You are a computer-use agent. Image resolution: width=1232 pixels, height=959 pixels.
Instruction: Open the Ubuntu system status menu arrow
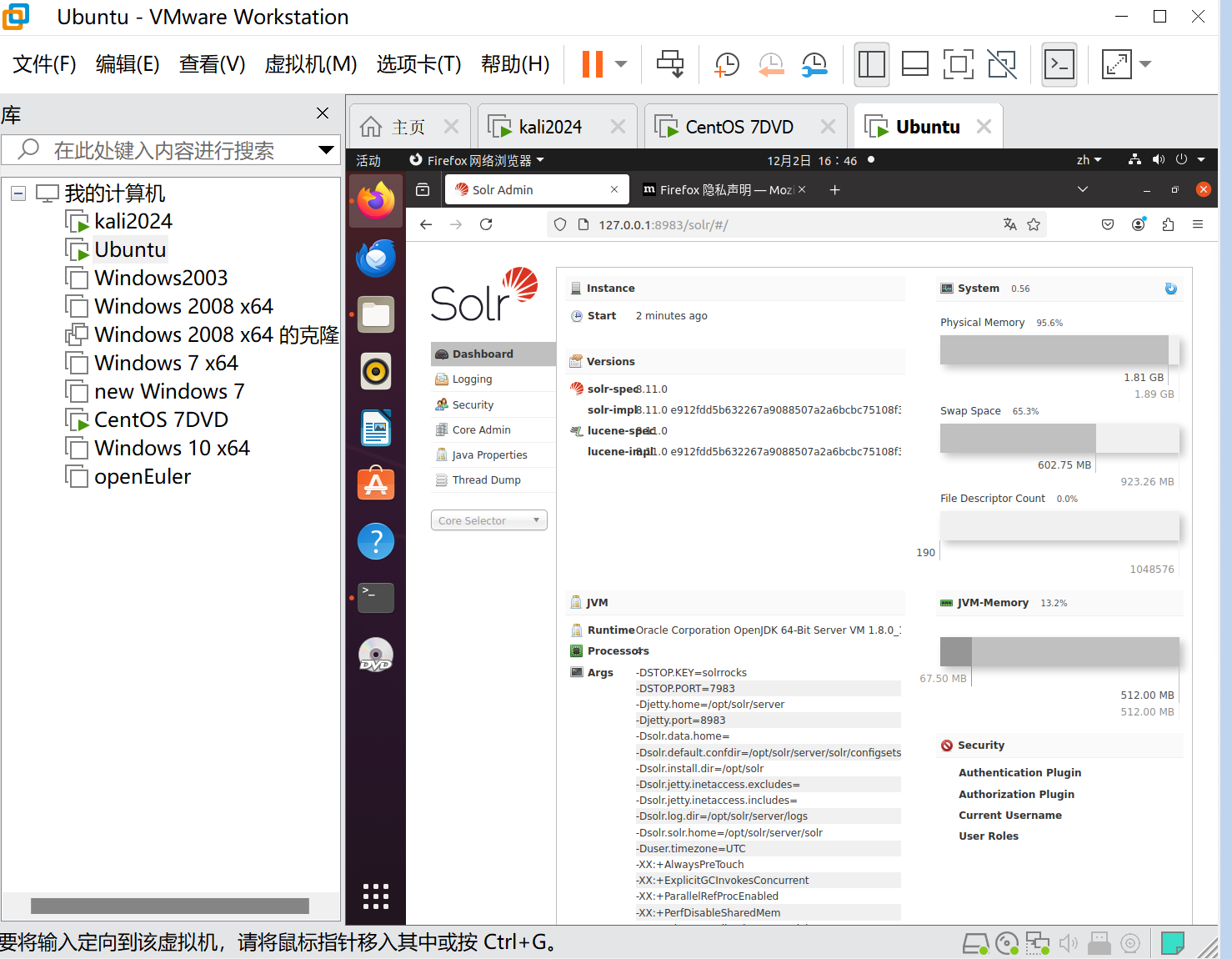point(1201,160)
